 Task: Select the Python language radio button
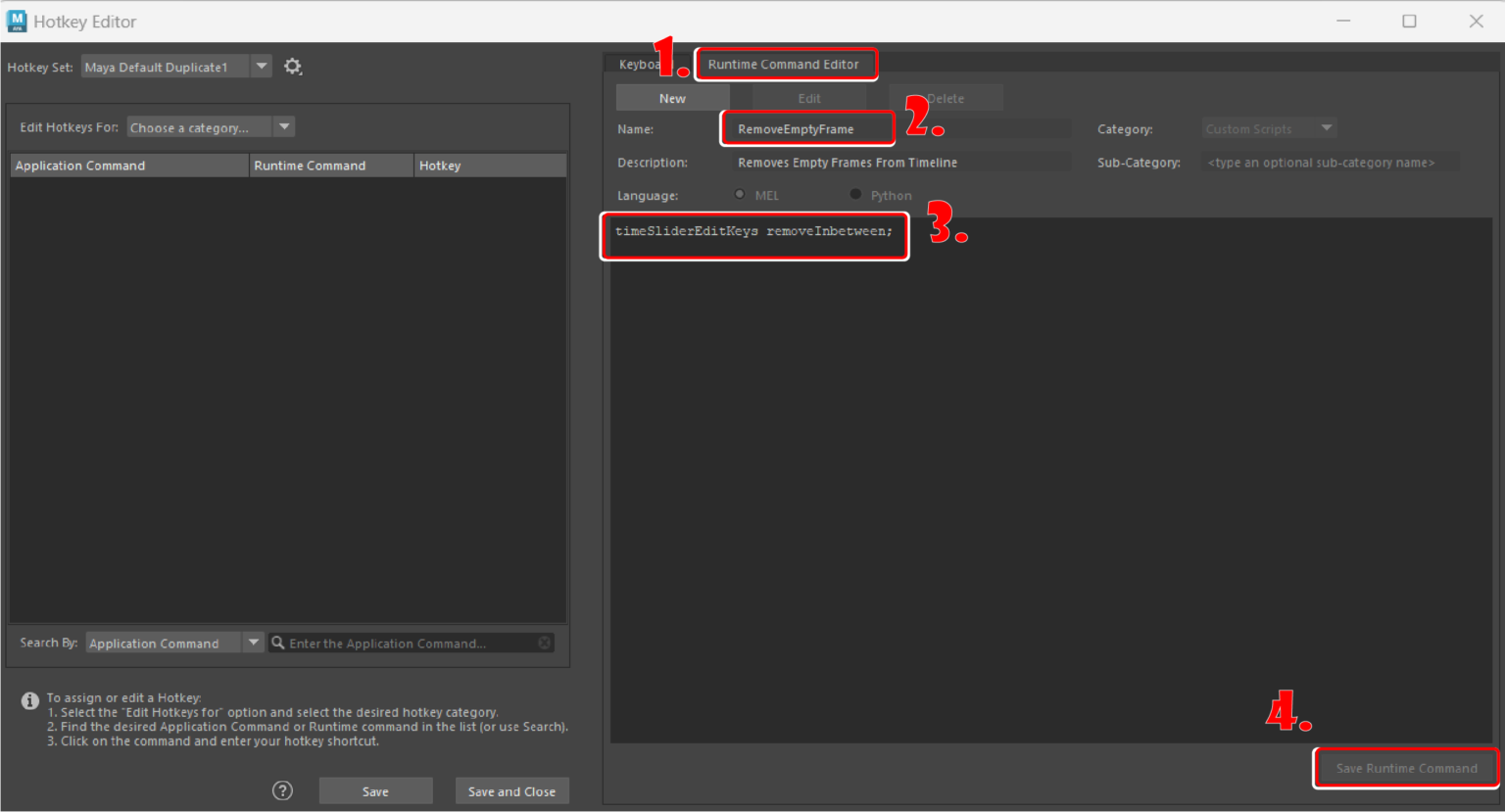[855, 194]
